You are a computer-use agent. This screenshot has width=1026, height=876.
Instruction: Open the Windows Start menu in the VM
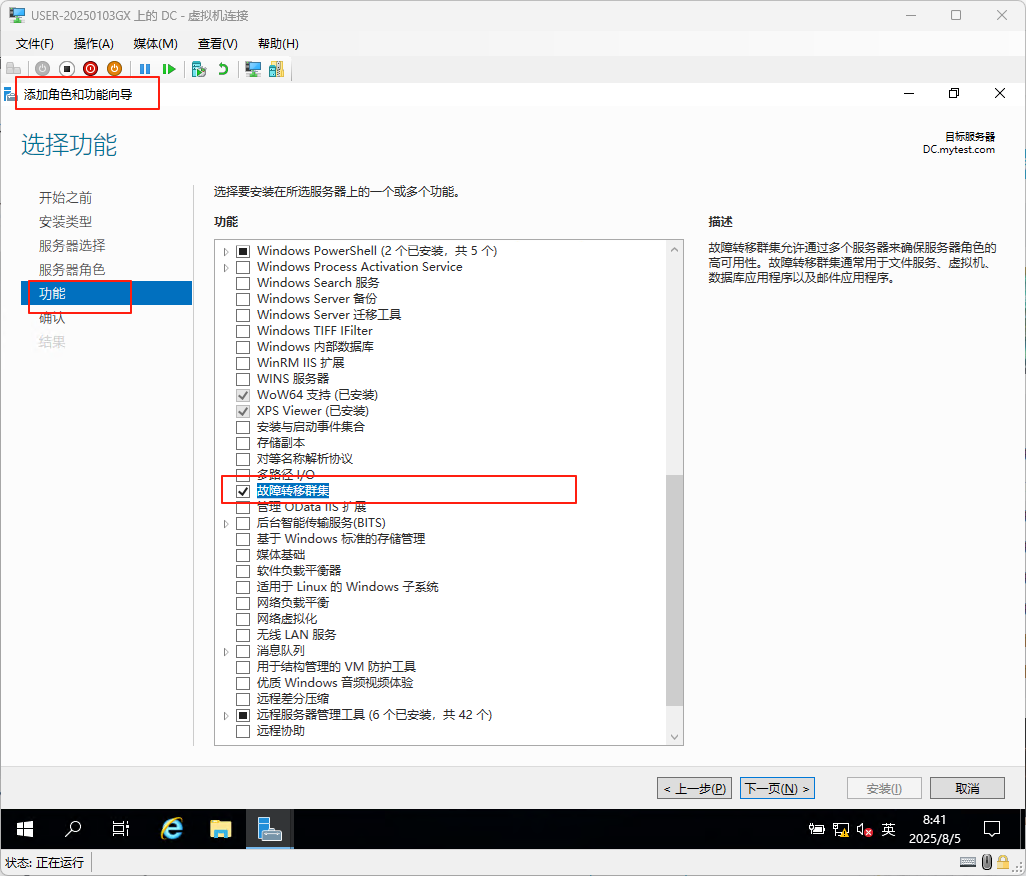tap(25, 829)
